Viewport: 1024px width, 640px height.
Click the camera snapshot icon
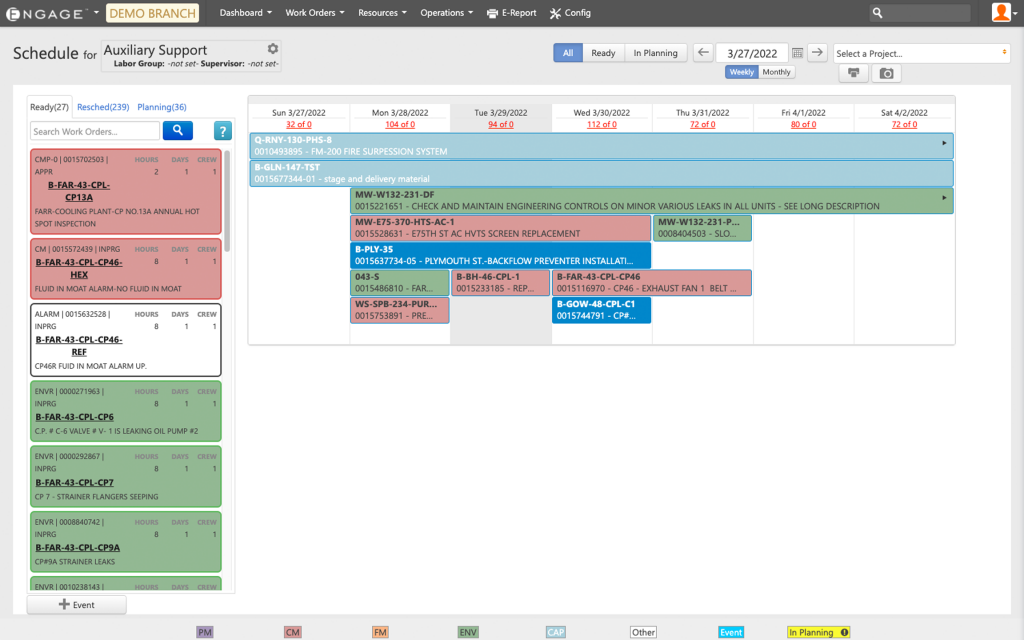click(x=884, y=74)
